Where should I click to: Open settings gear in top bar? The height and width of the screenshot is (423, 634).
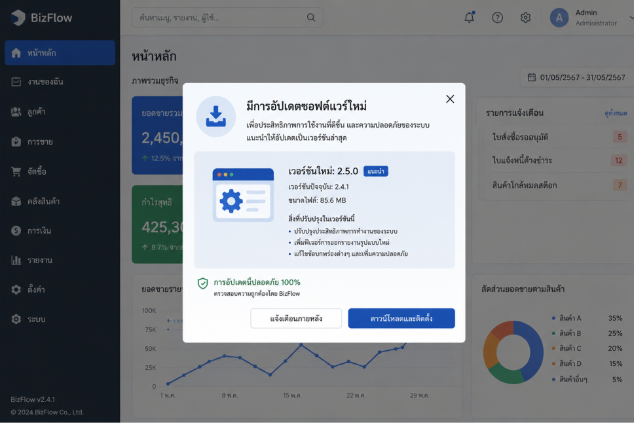(525, 17)
